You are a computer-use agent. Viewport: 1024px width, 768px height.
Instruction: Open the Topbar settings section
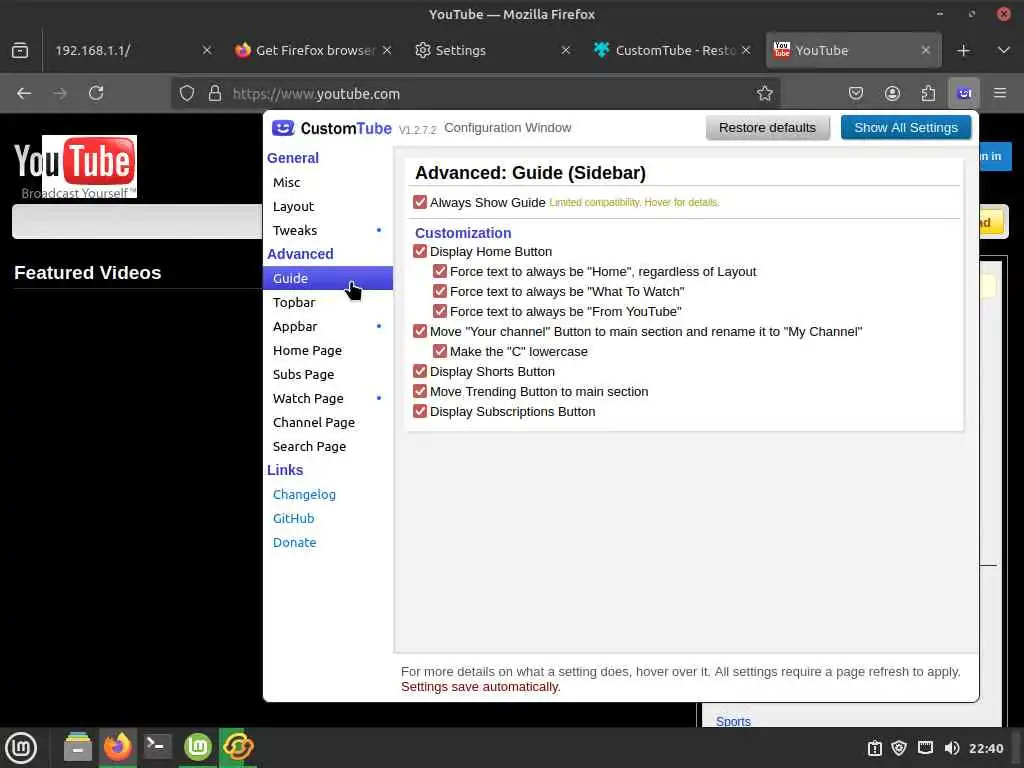(x=328, y=302)
